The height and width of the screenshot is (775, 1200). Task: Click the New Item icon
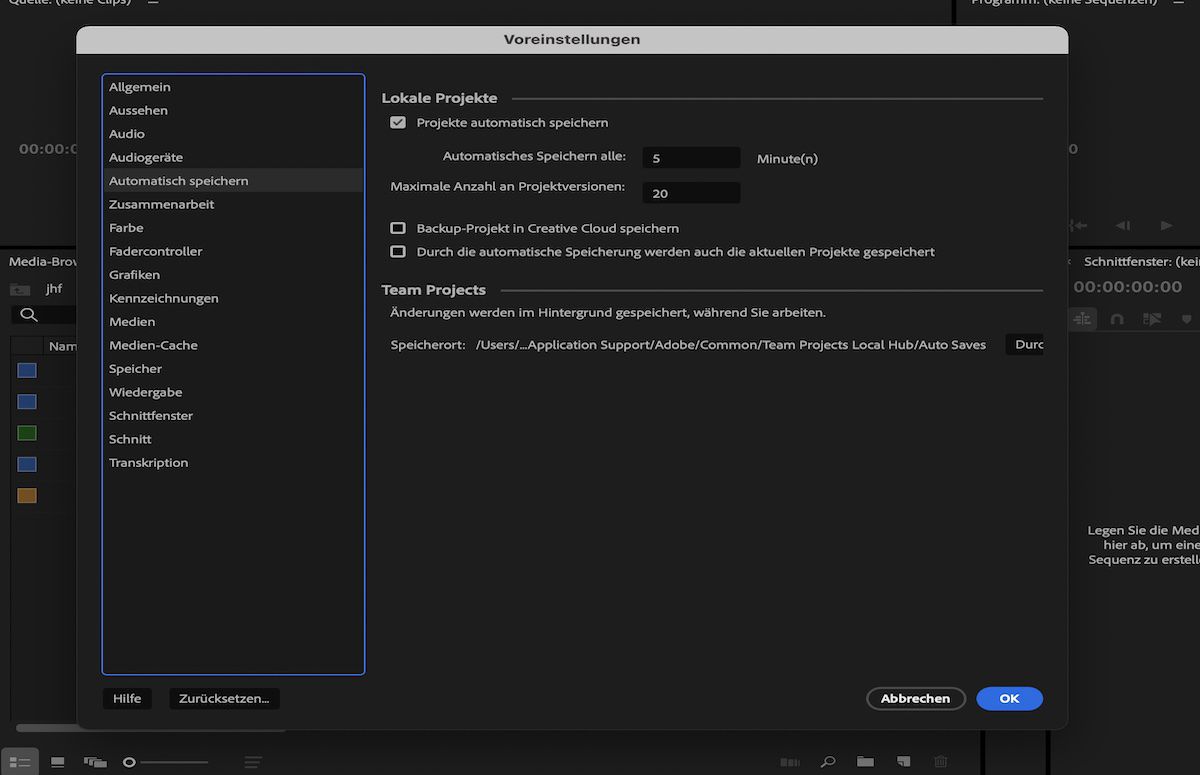(903, 761)
